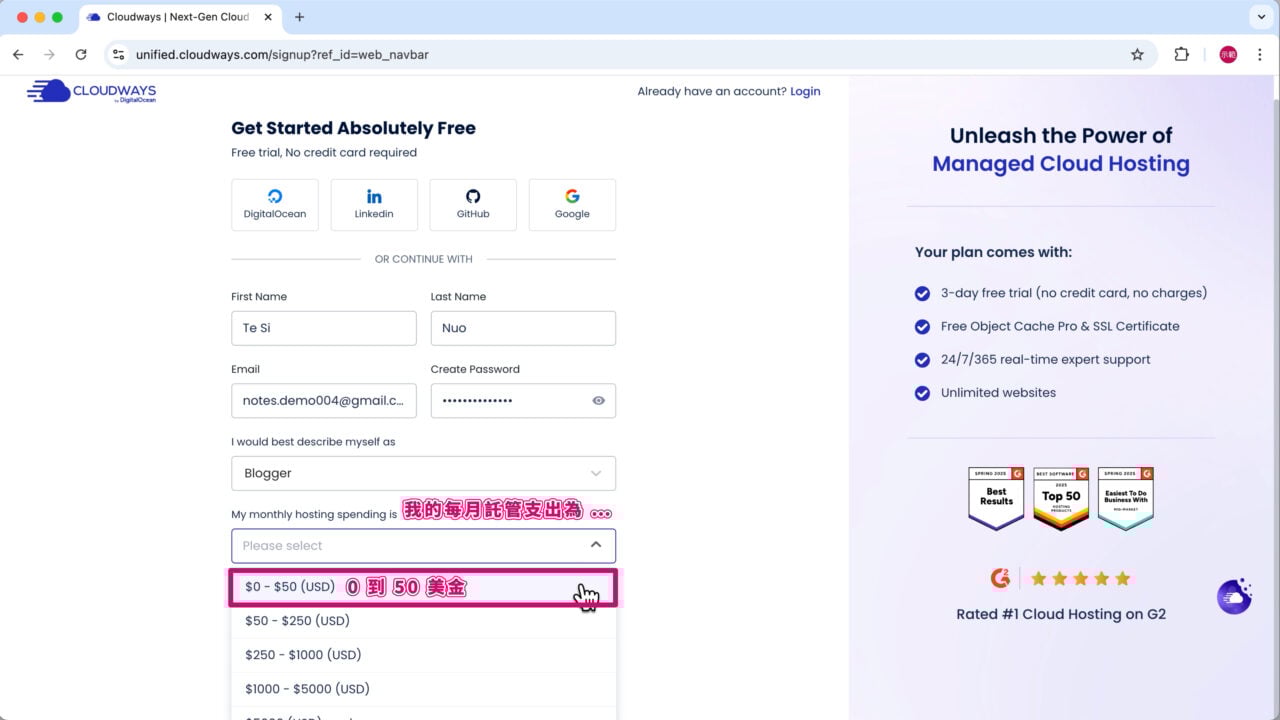
Task: Show password with the eye icon
Action: pyautogui.click(x=598, y=401)
